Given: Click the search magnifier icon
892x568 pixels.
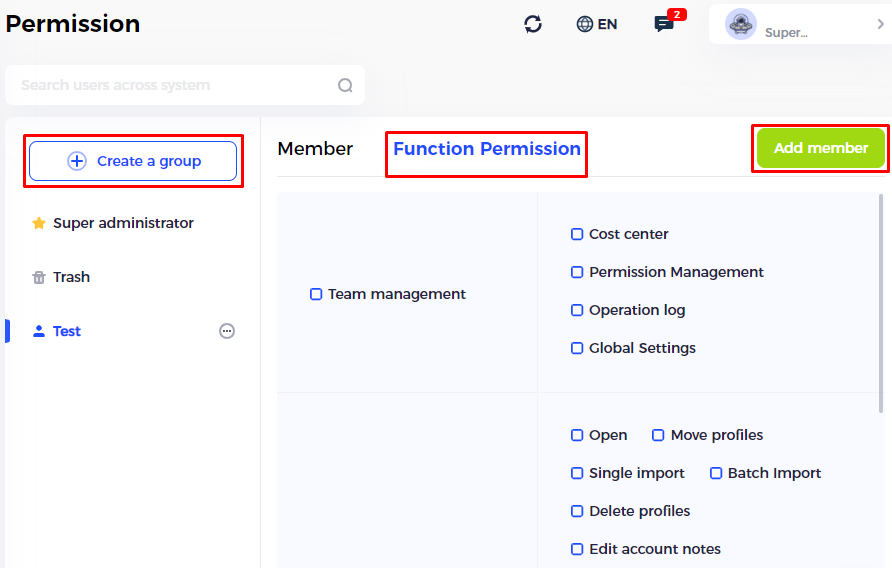Looking at the screenshot, I should click(x=345, y=85).
